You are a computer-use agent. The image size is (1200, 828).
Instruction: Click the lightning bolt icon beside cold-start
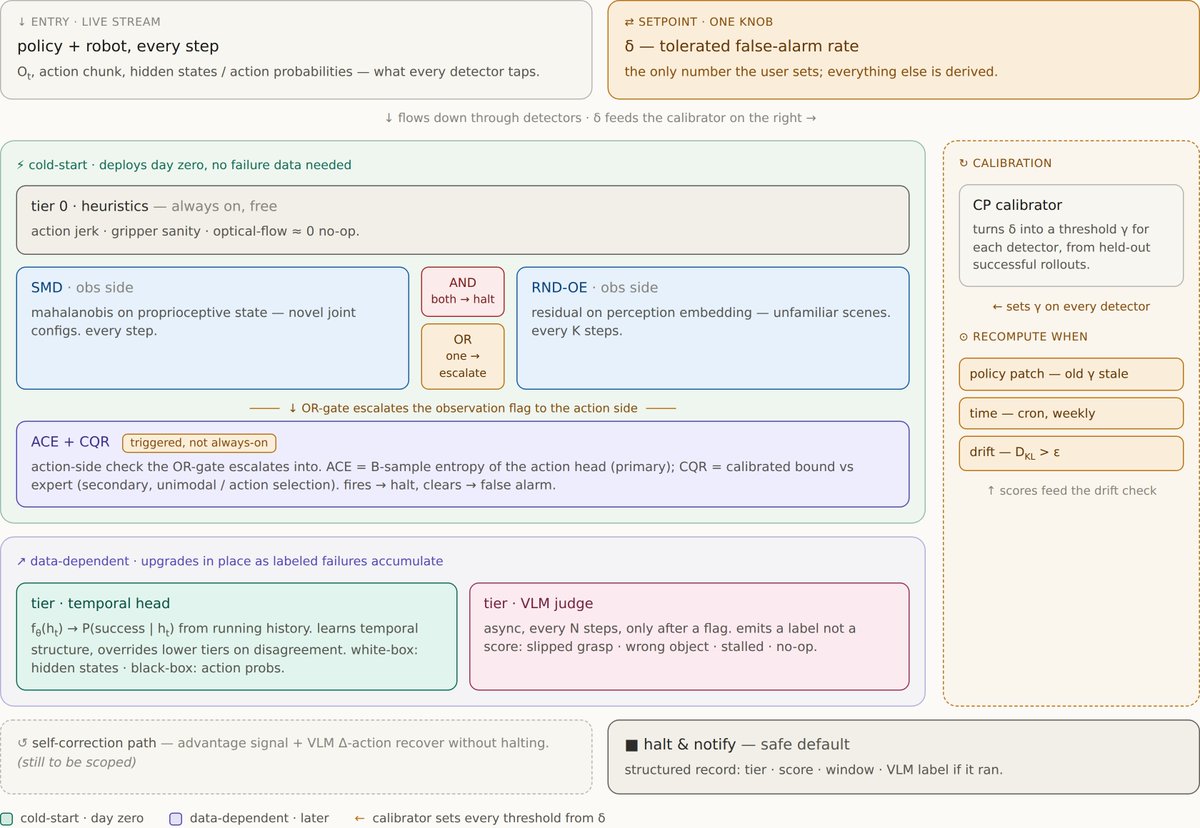click(x=21, y=165)
